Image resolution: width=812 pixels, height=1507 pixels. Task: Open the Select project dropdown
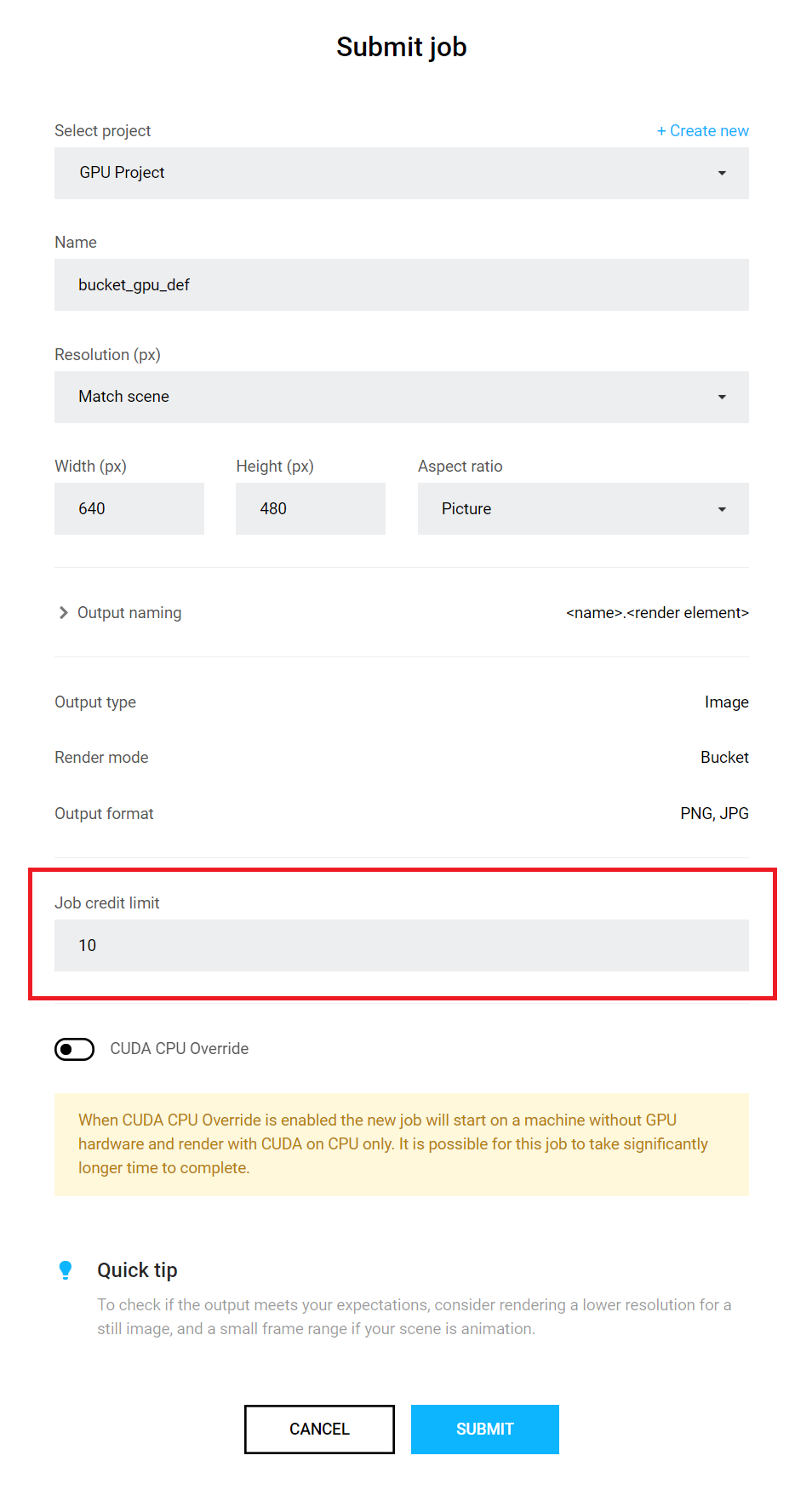(x=402, y=173)
